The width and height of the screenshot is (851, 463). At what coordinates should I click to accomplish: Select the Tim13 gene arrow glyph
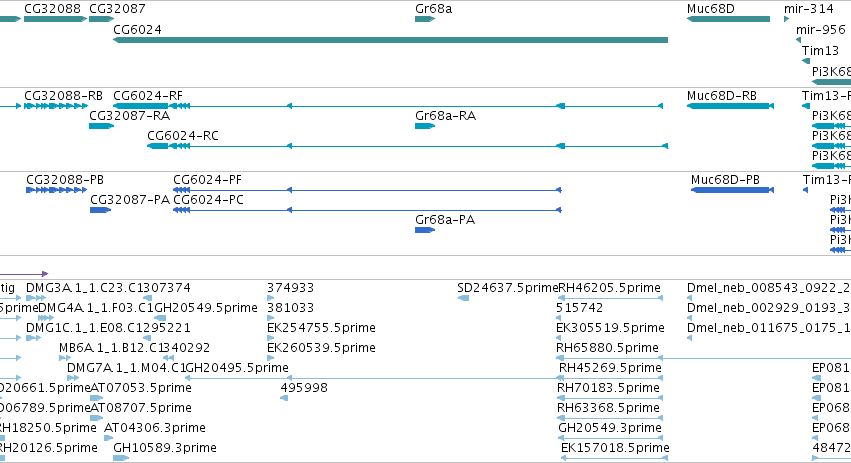coord(806,61)
